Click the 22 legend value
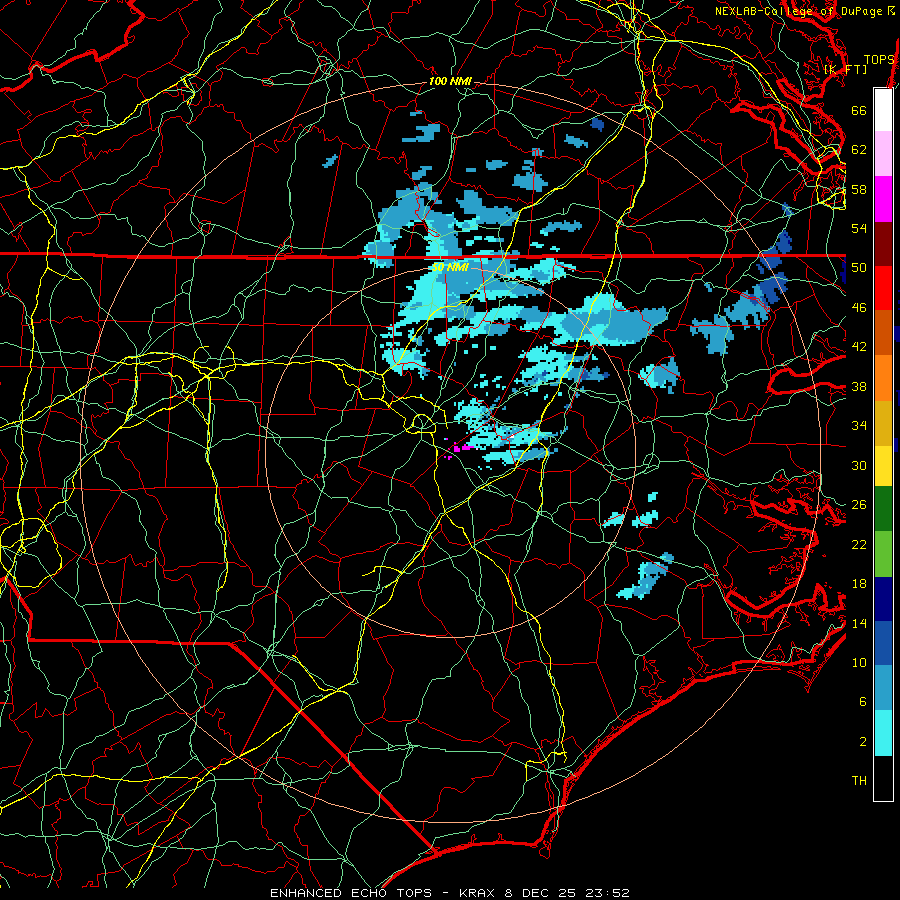 pyautogui.click(x=859, y=544)
